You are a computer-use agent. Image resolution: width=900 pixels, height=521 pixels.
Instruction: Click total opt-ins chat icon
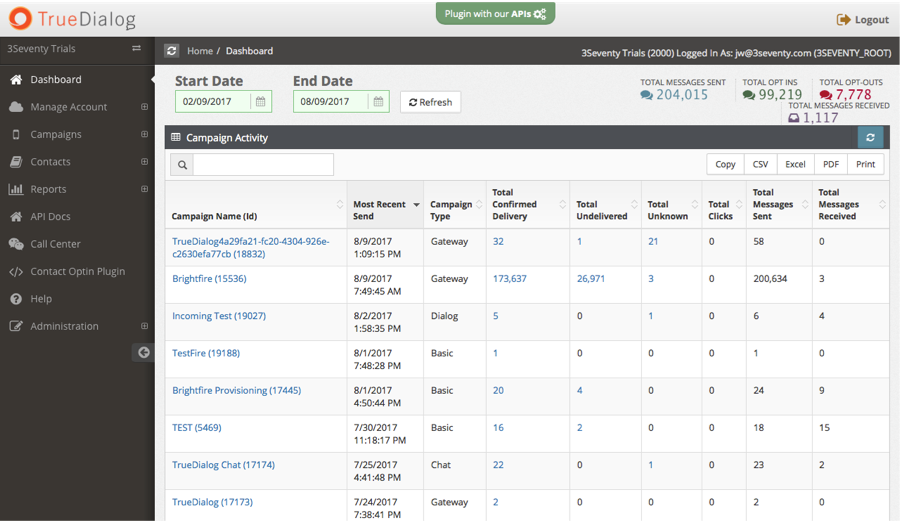pos(749,95)
